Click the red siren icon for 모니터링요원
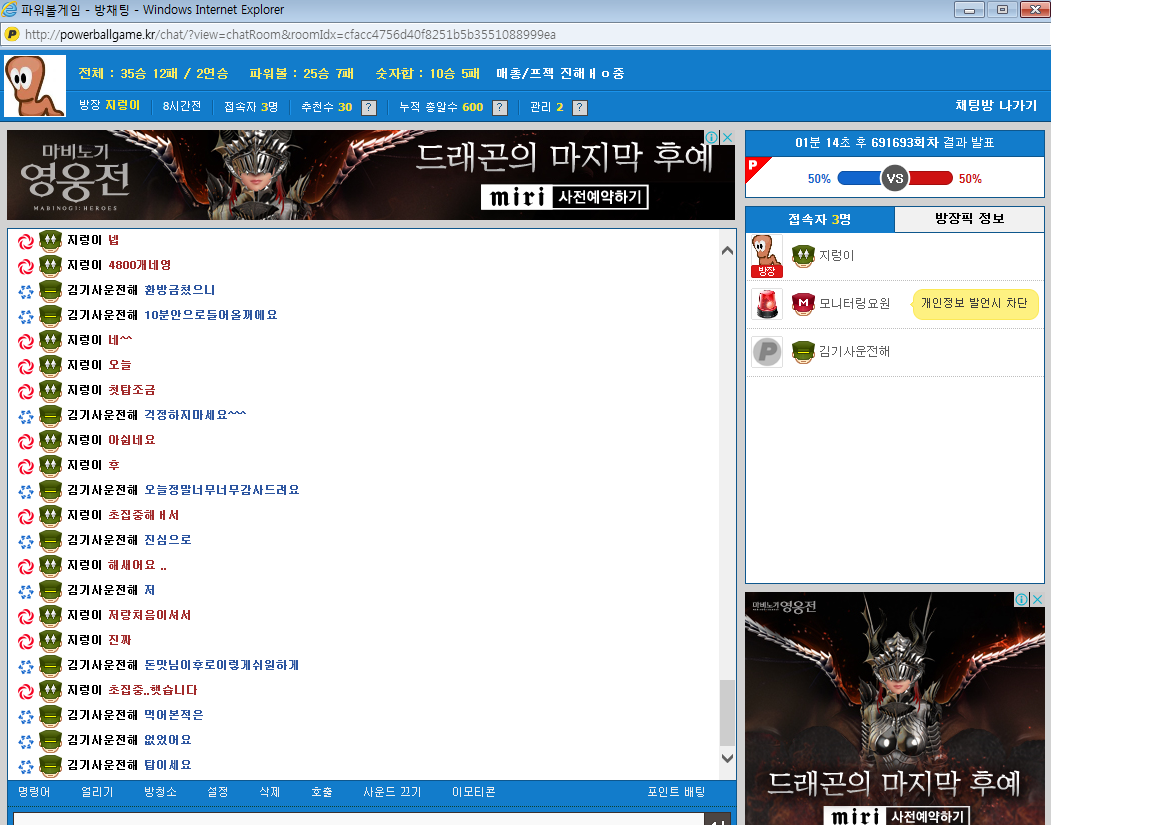This screenshot has height=825, width=1152. pyautogui.click(x=767, y=304)
